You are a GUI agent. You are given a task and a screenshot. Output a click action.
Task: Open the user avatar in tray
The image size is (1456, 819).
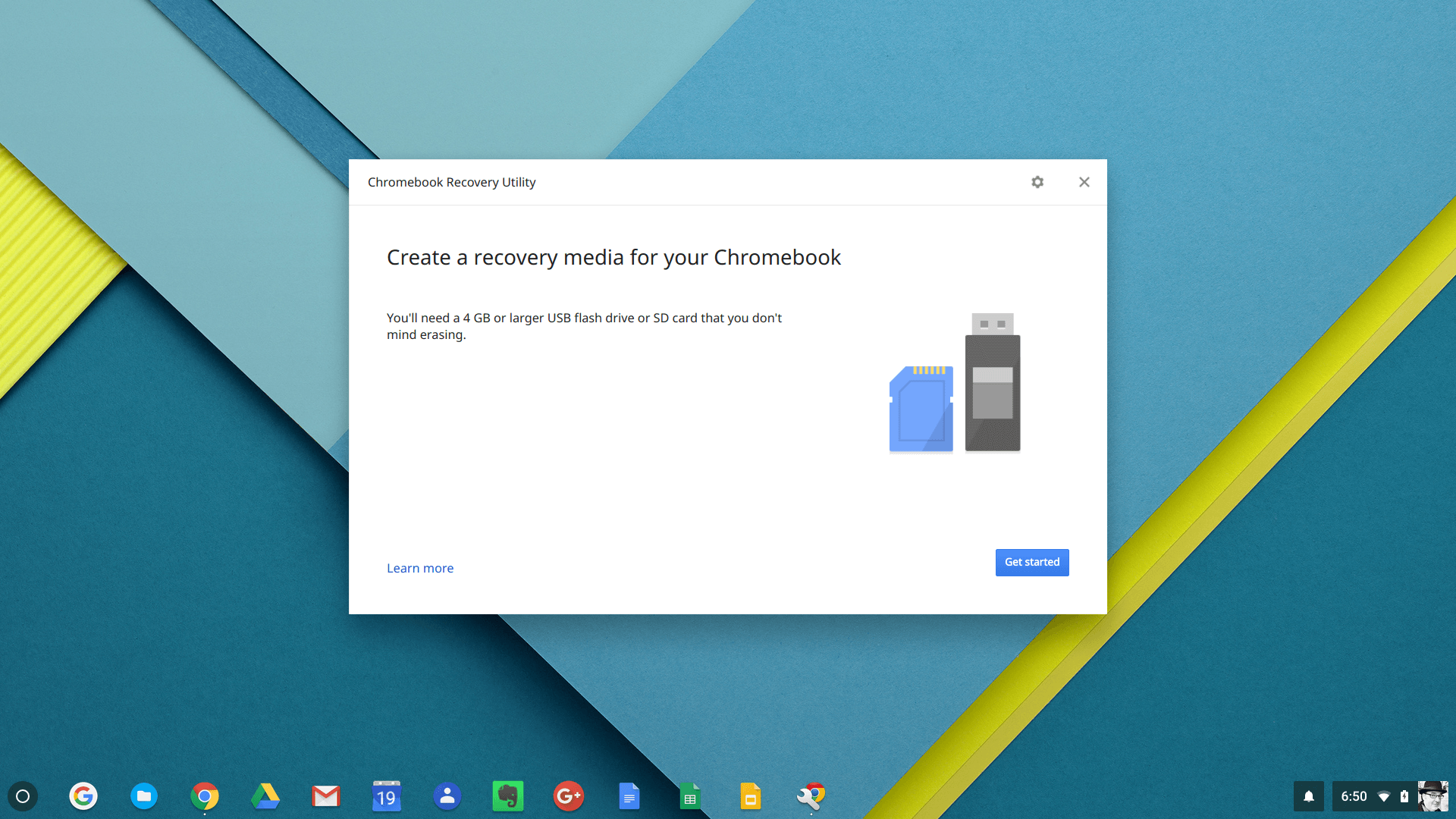click(x=1432, y=796)
